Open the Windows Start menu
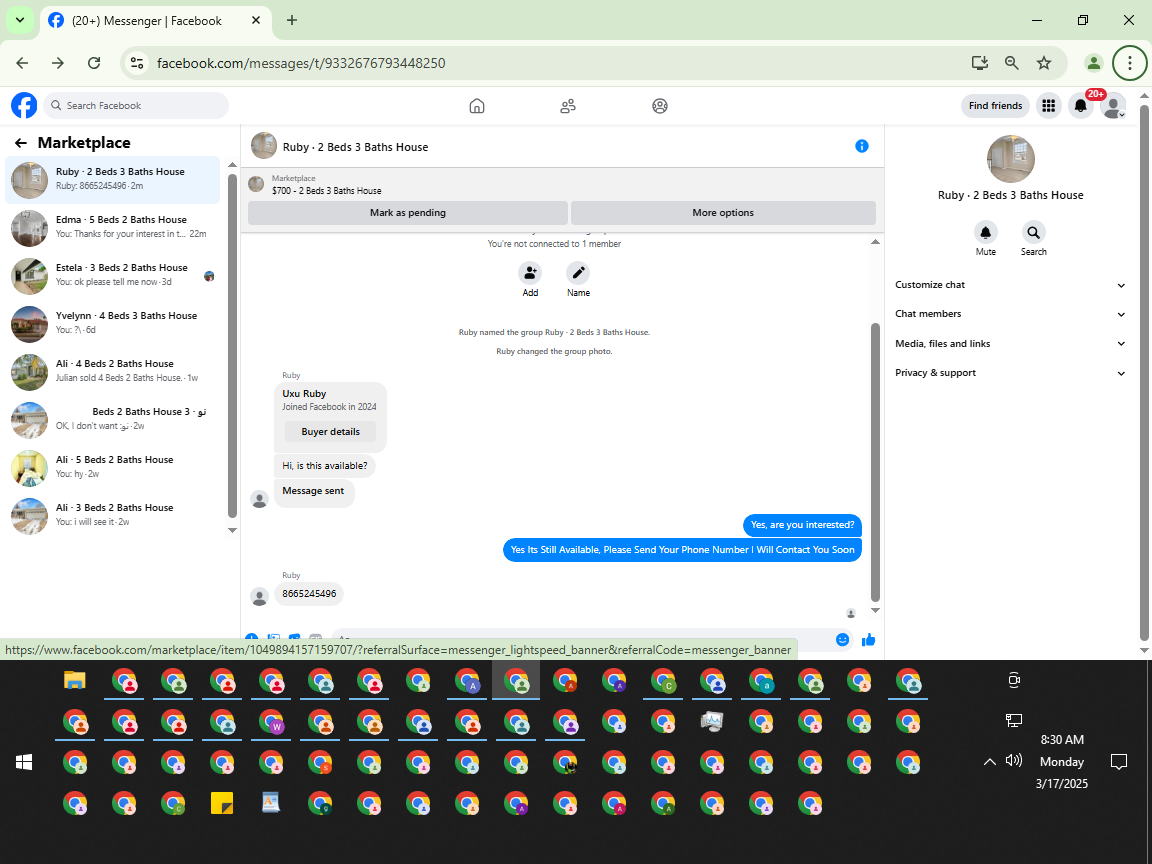1152x864 pixels. tap(24, 763)
